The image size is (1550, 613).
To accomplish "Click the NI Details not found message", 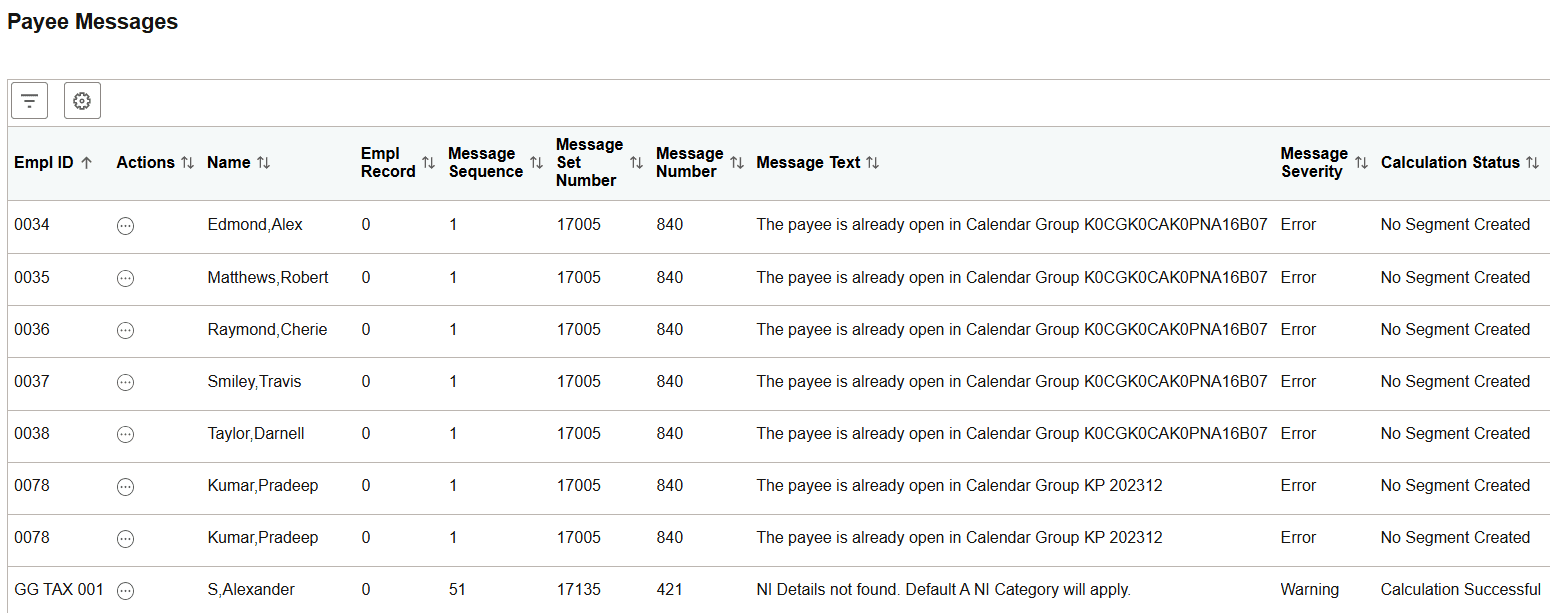I will click(944, 589).
